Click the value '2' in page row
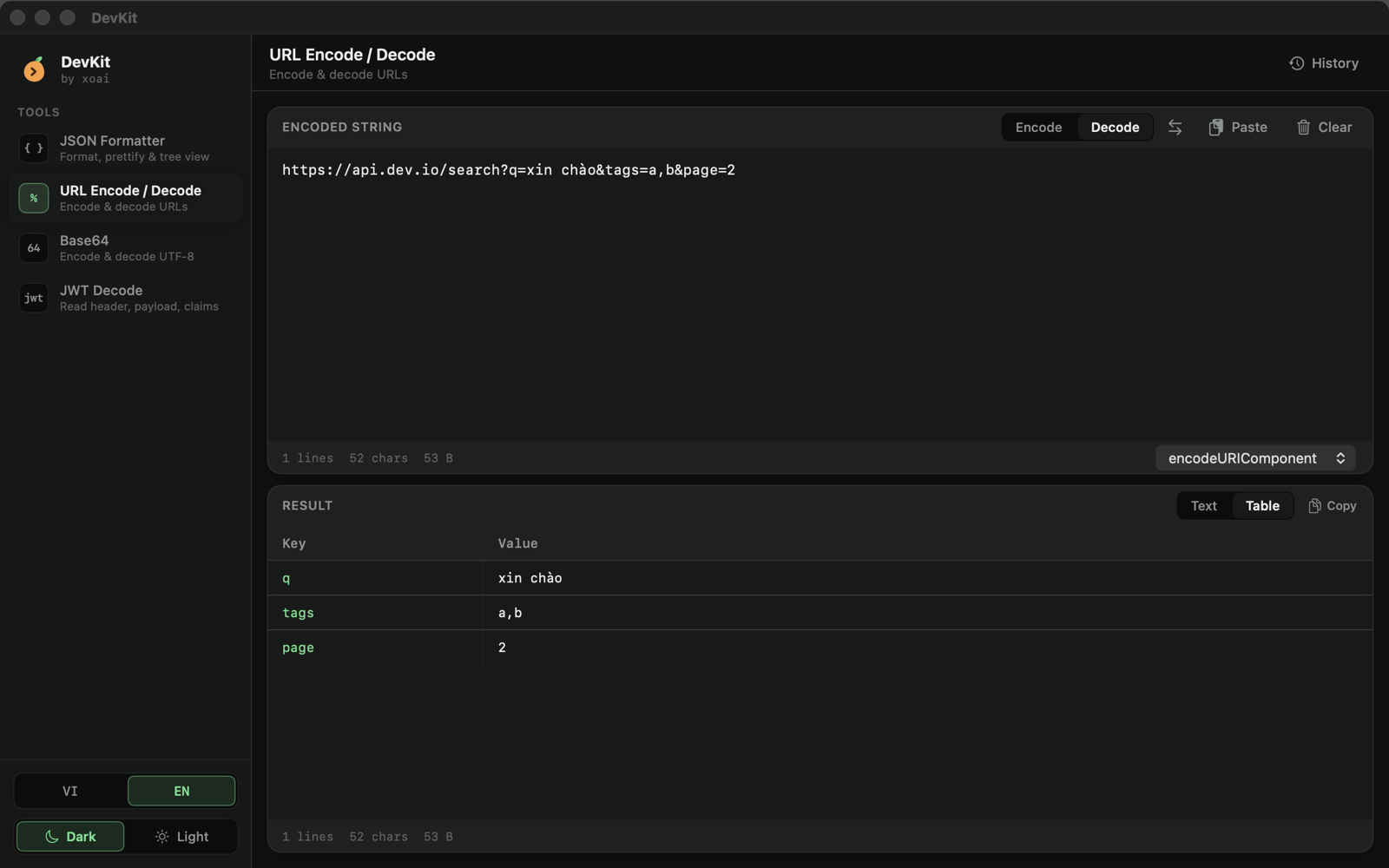 (927, 648)
